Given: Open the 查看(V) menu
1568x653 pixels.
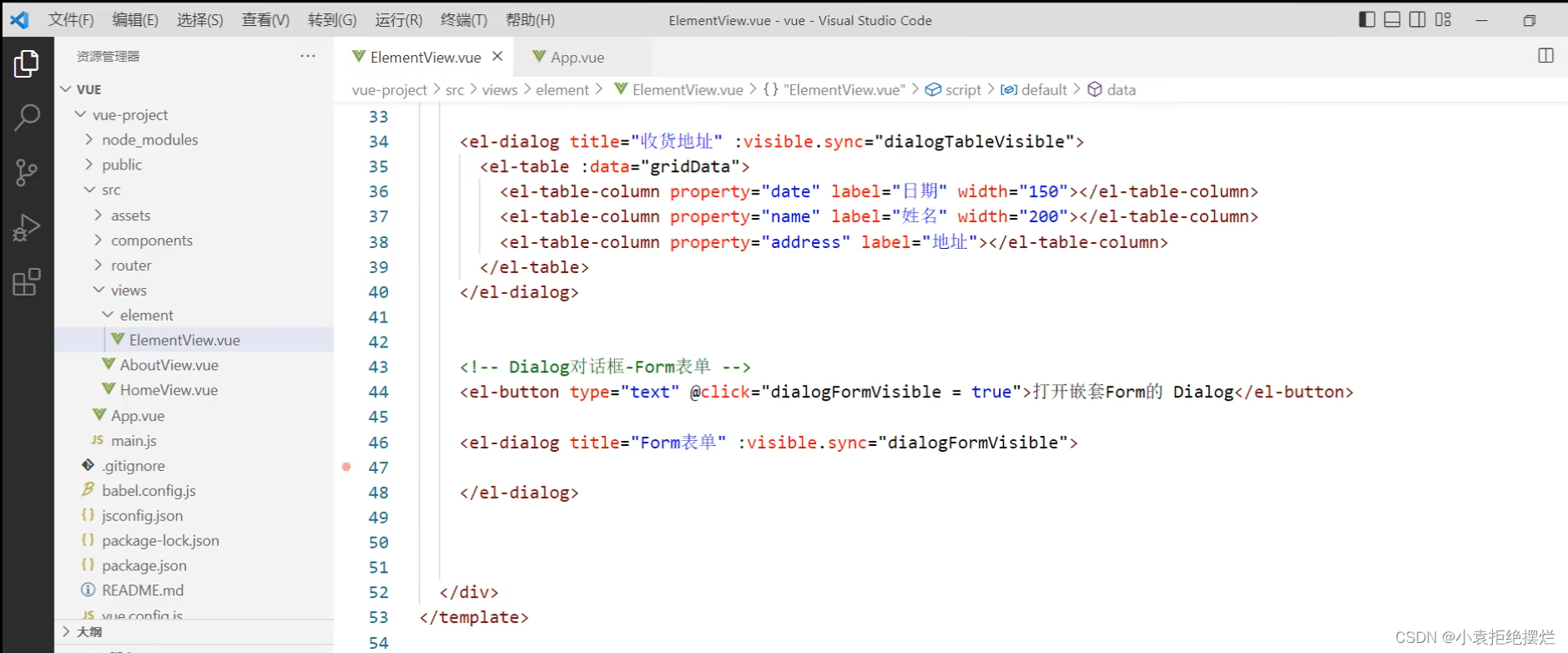Looking at the screenshot, I should pos(265,19).
